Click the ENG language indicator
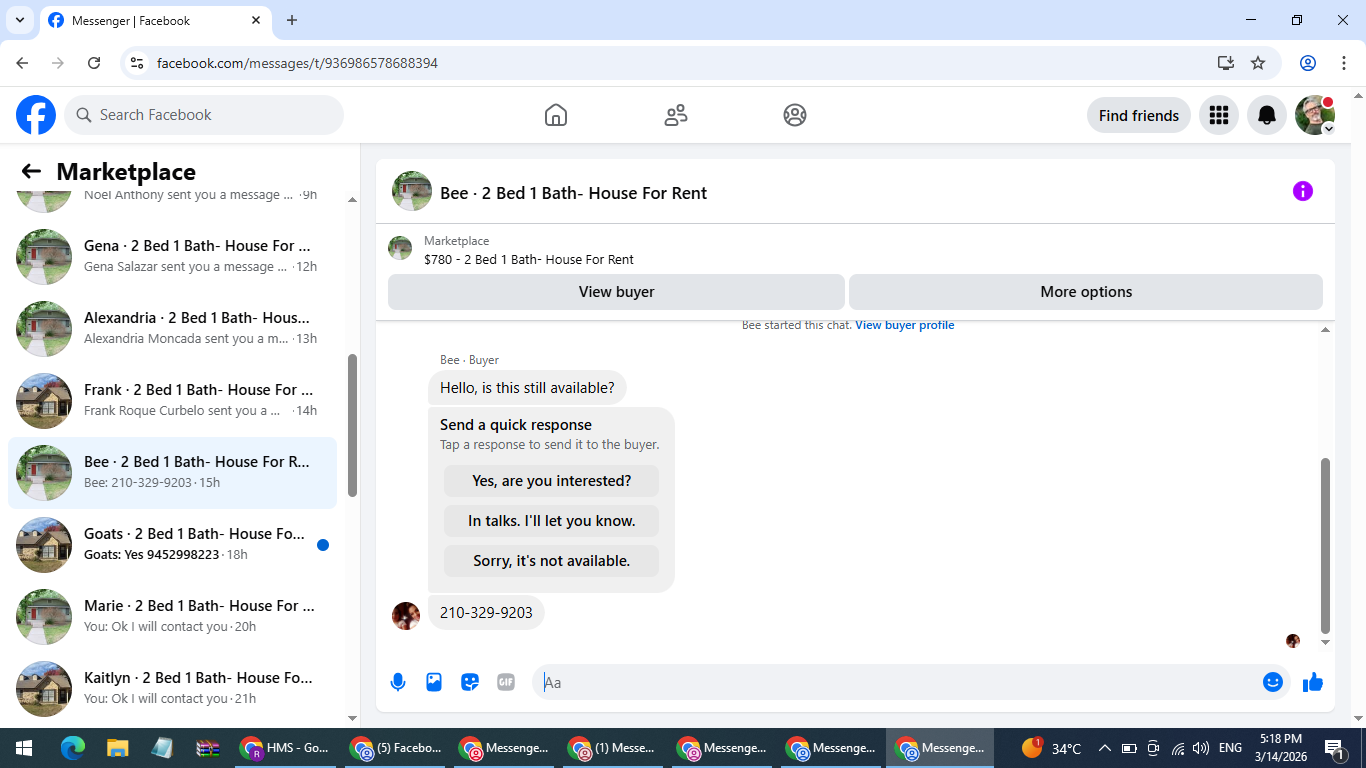This screenshot has width=1366, height=768. pos(1231,748)
